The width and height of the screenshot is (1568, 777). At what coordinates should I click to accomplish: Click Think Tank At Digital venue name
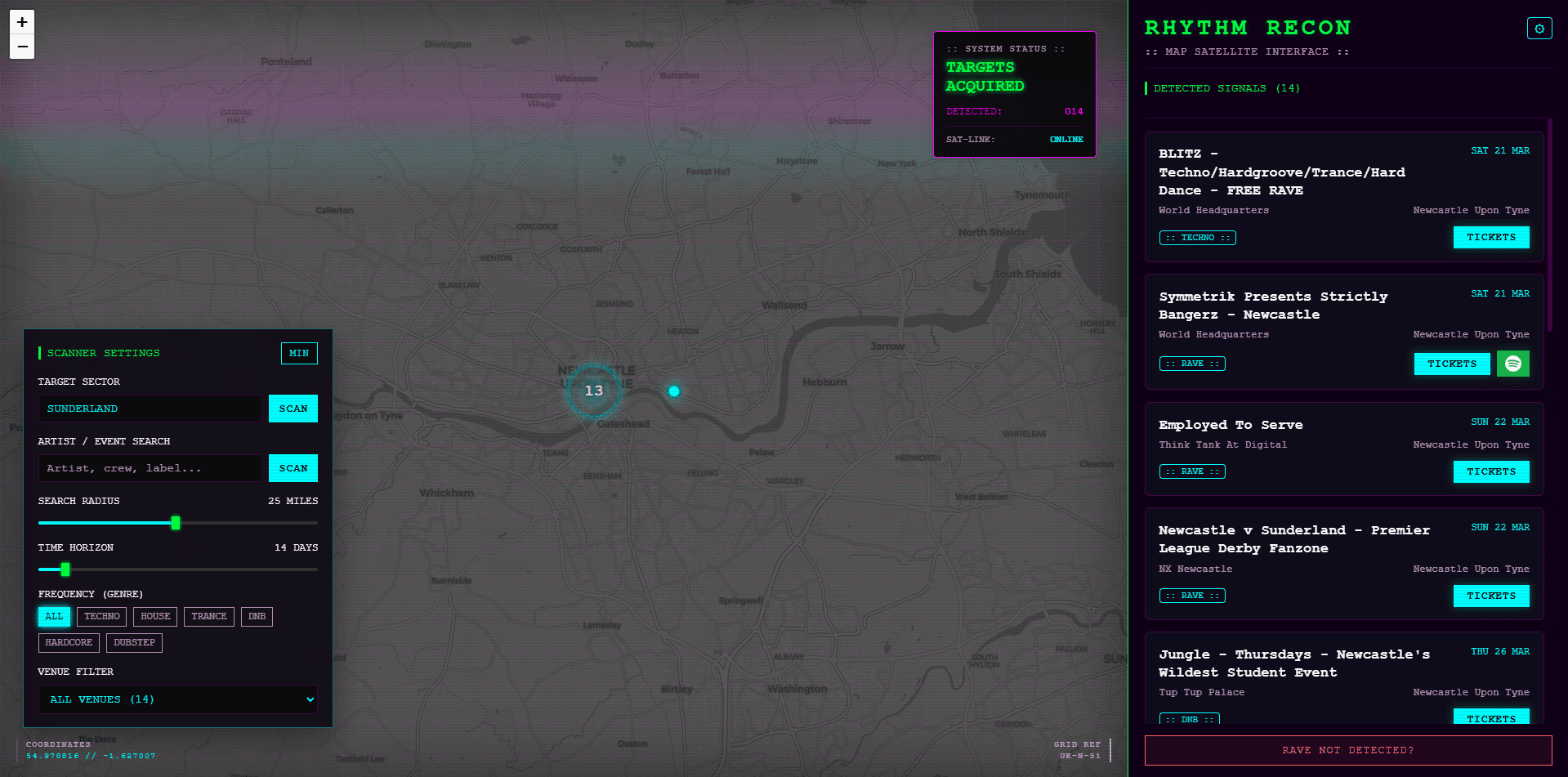[1222, 444]
